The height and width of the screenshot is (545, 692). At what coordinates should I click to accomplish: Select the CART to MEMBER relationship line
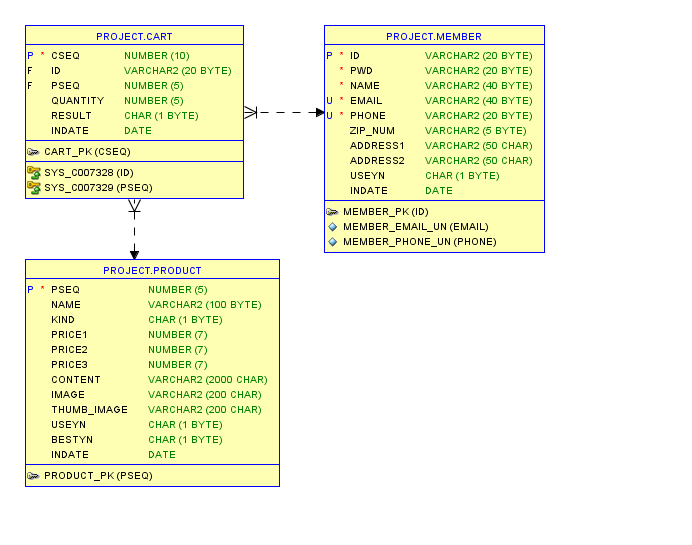(284, 113)
